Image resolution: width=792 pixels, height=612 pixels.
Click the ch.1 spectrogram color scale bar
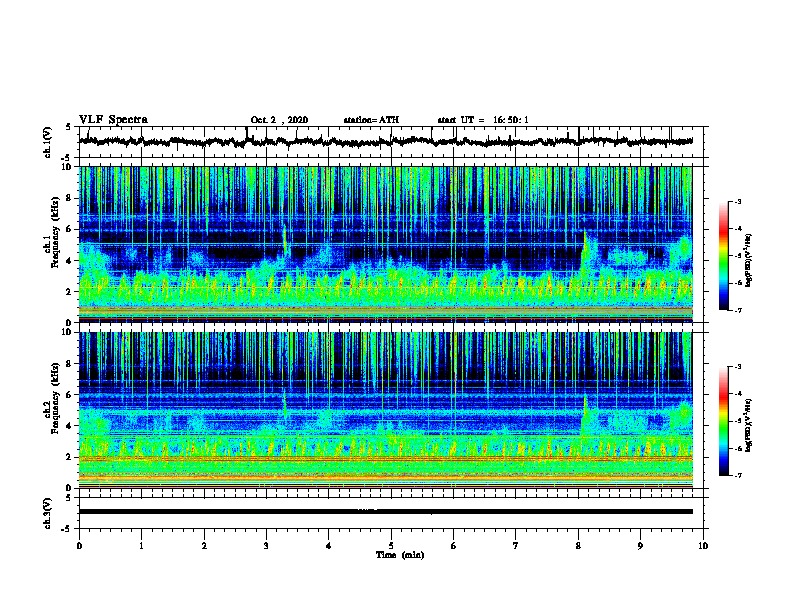723,256
